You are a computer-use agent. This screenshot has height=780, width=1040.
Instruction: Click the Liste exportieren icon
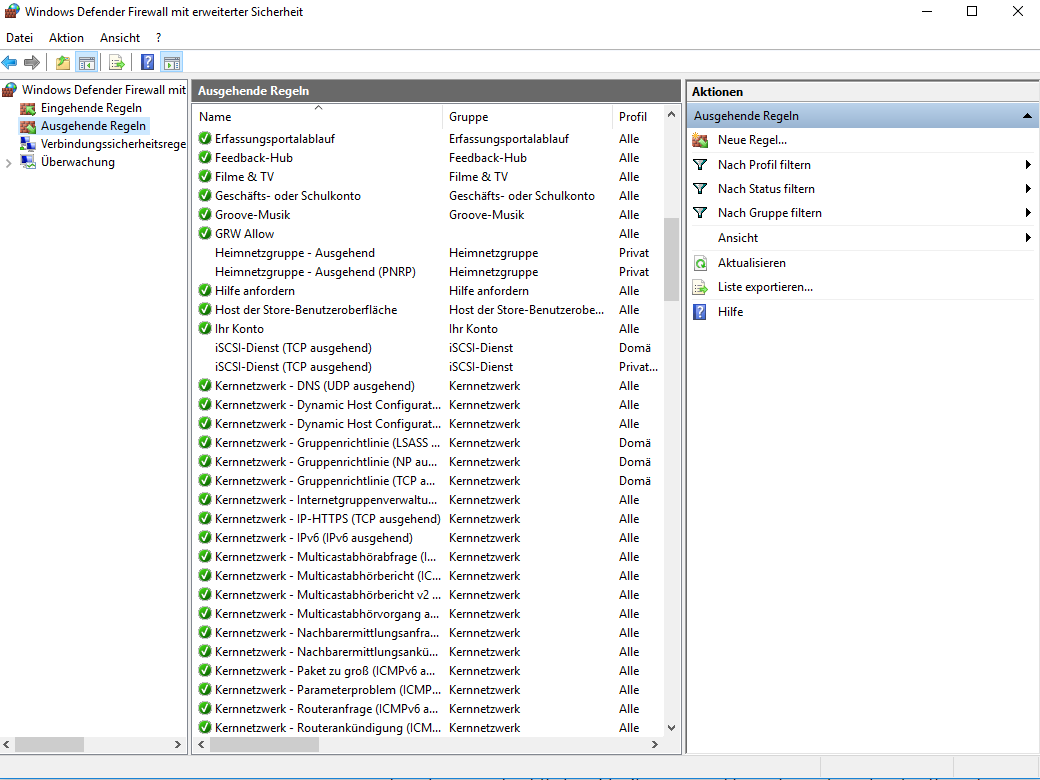click(700, 287)
